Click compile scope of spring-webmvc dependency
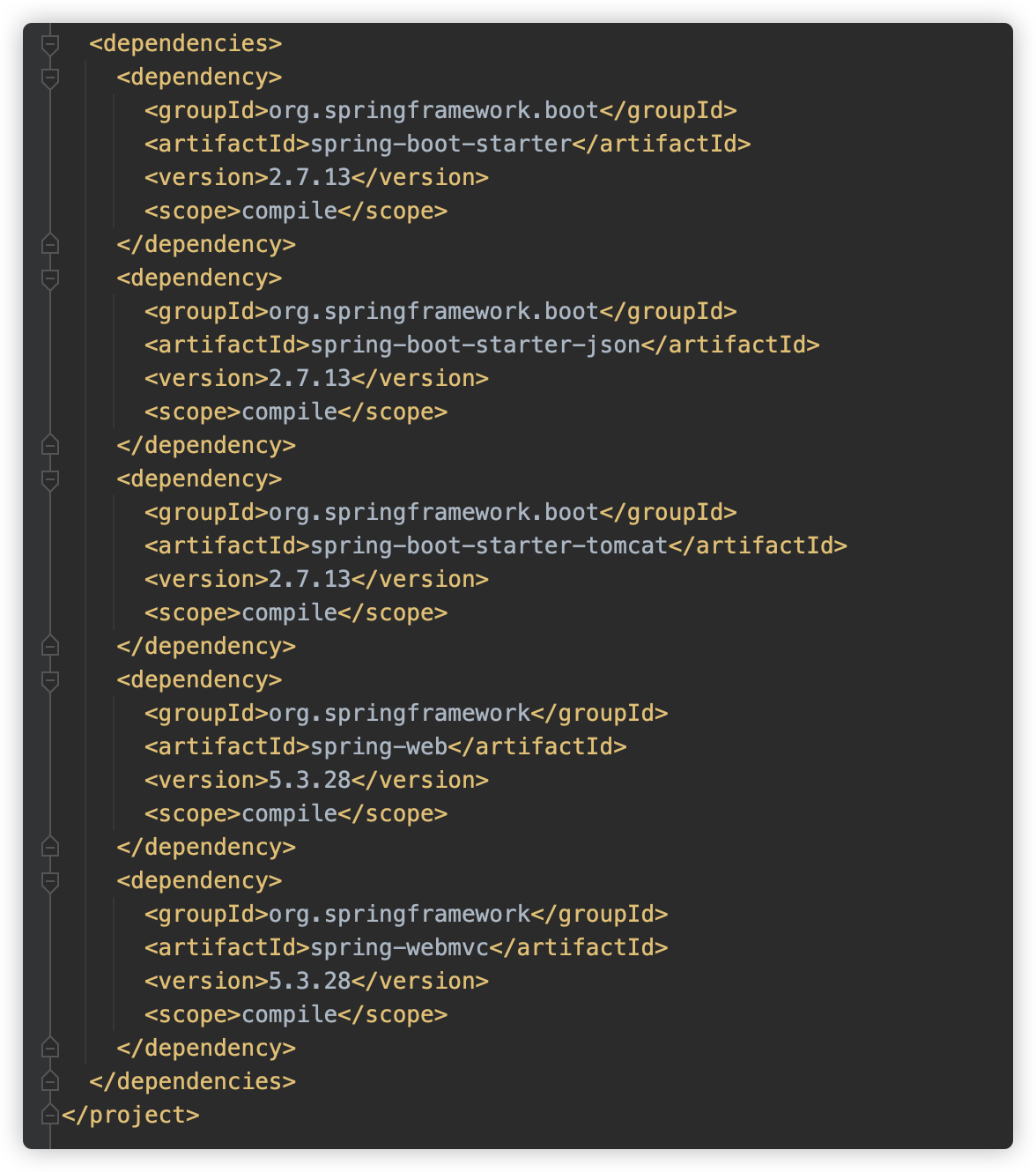This screenshot has height=1172, width=1036. (x=290, y=1014)
